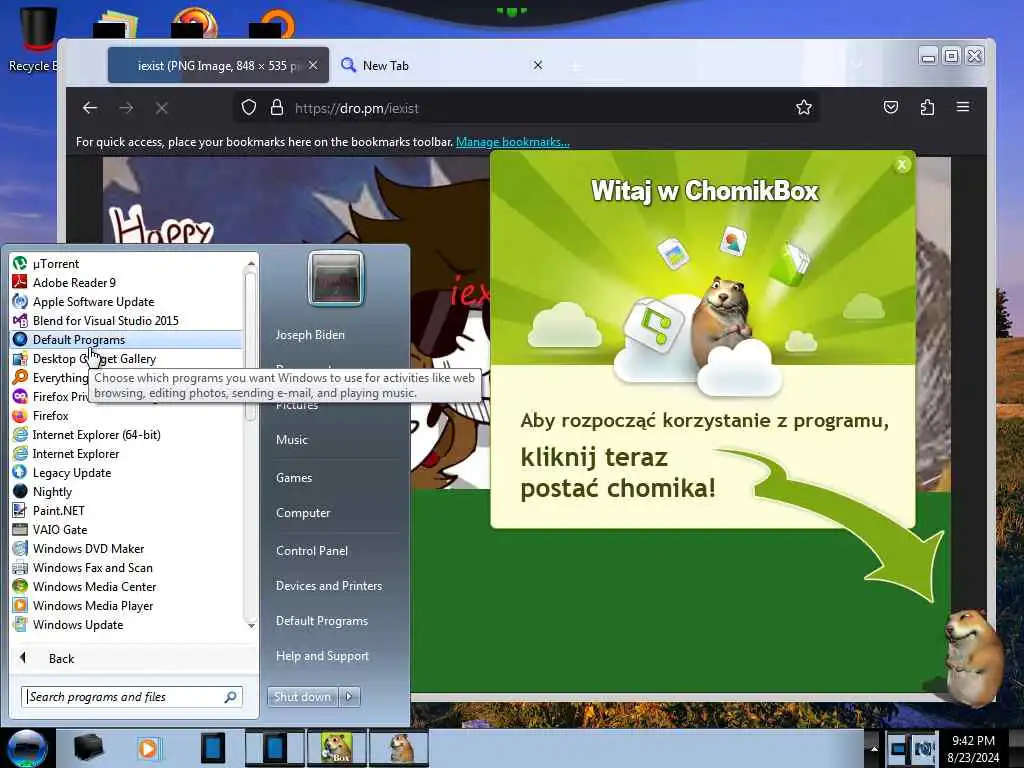The width and height of the screenshot is (1024, 768).
Task: Click the Firefox address bar
Action: pyautogui.click(x=526, y=108)
